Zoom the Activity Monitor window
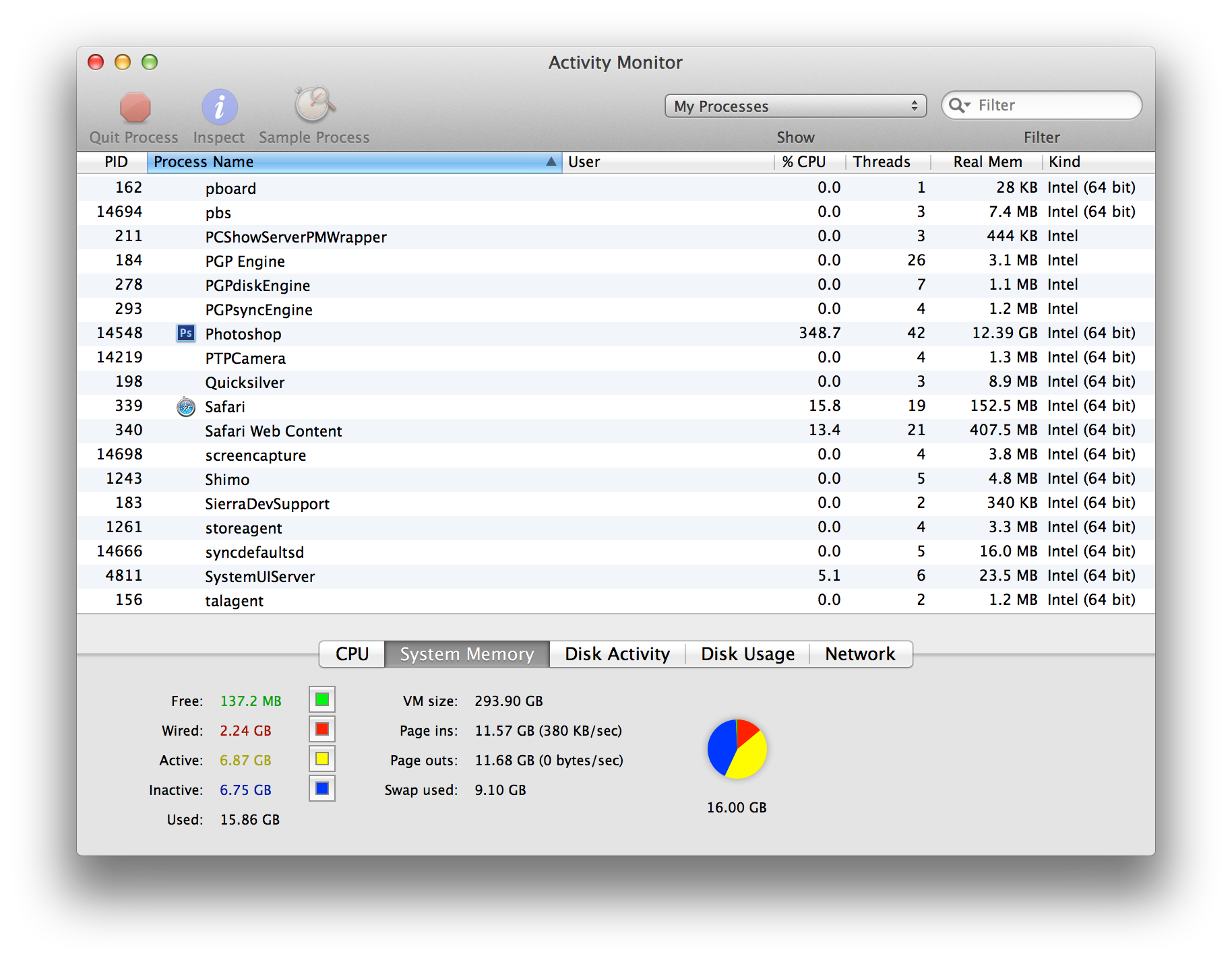The image size is (1232, 962). 150,62
